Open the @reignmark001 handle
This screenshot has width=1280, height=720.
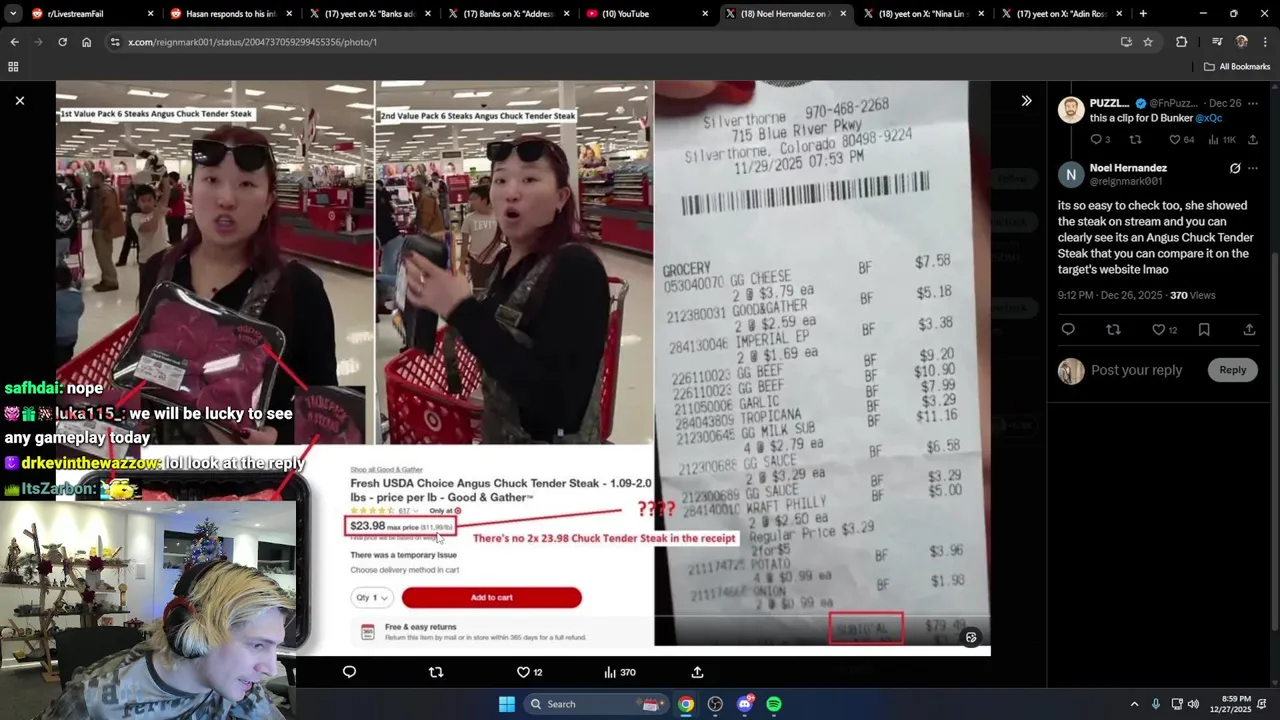point(1126,182)
